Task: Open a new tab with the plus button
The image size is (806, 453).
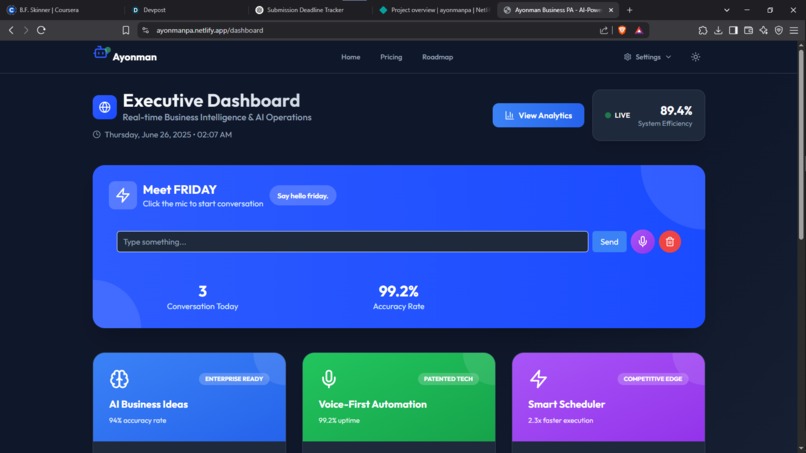Action: click(x=630, y=10)
